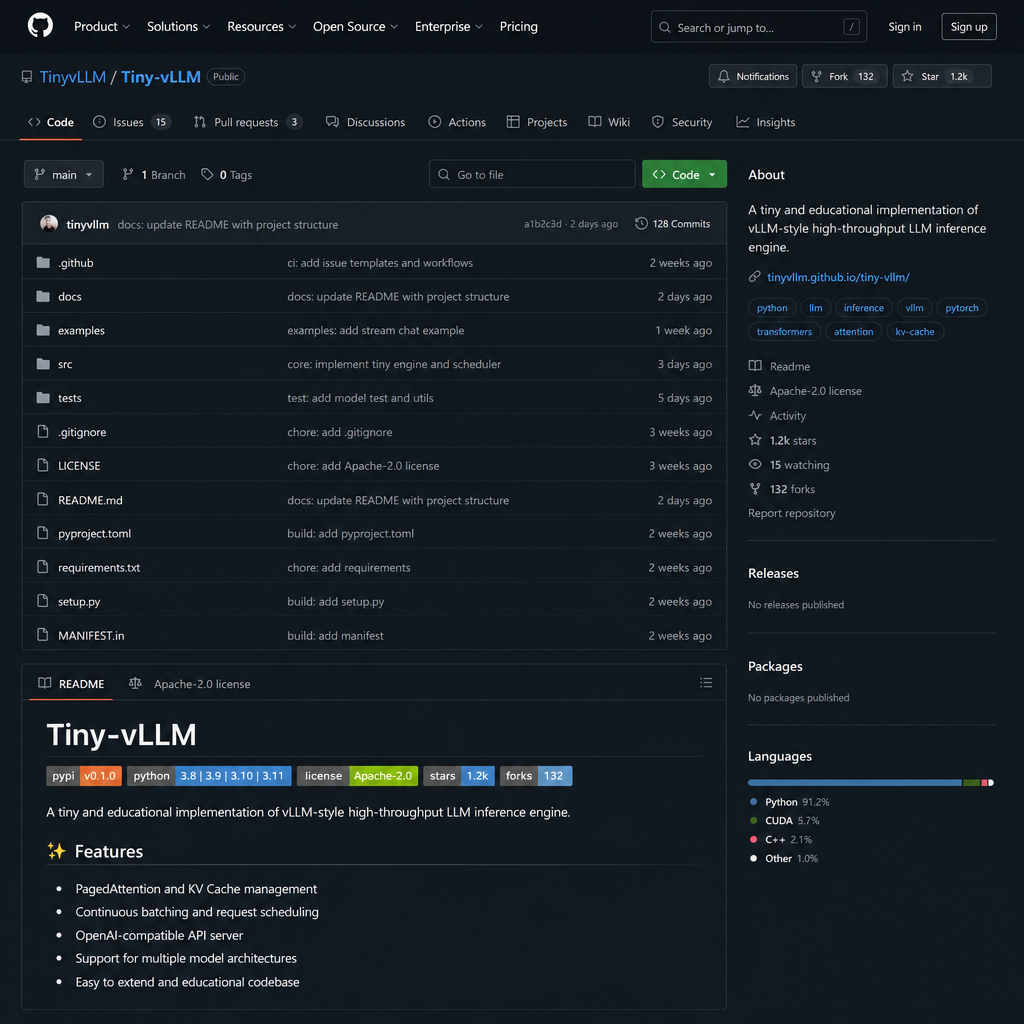Screen dimensions: 1024x1024
Task: Open the green Code dropdown button
Action: tap(684, 174)
